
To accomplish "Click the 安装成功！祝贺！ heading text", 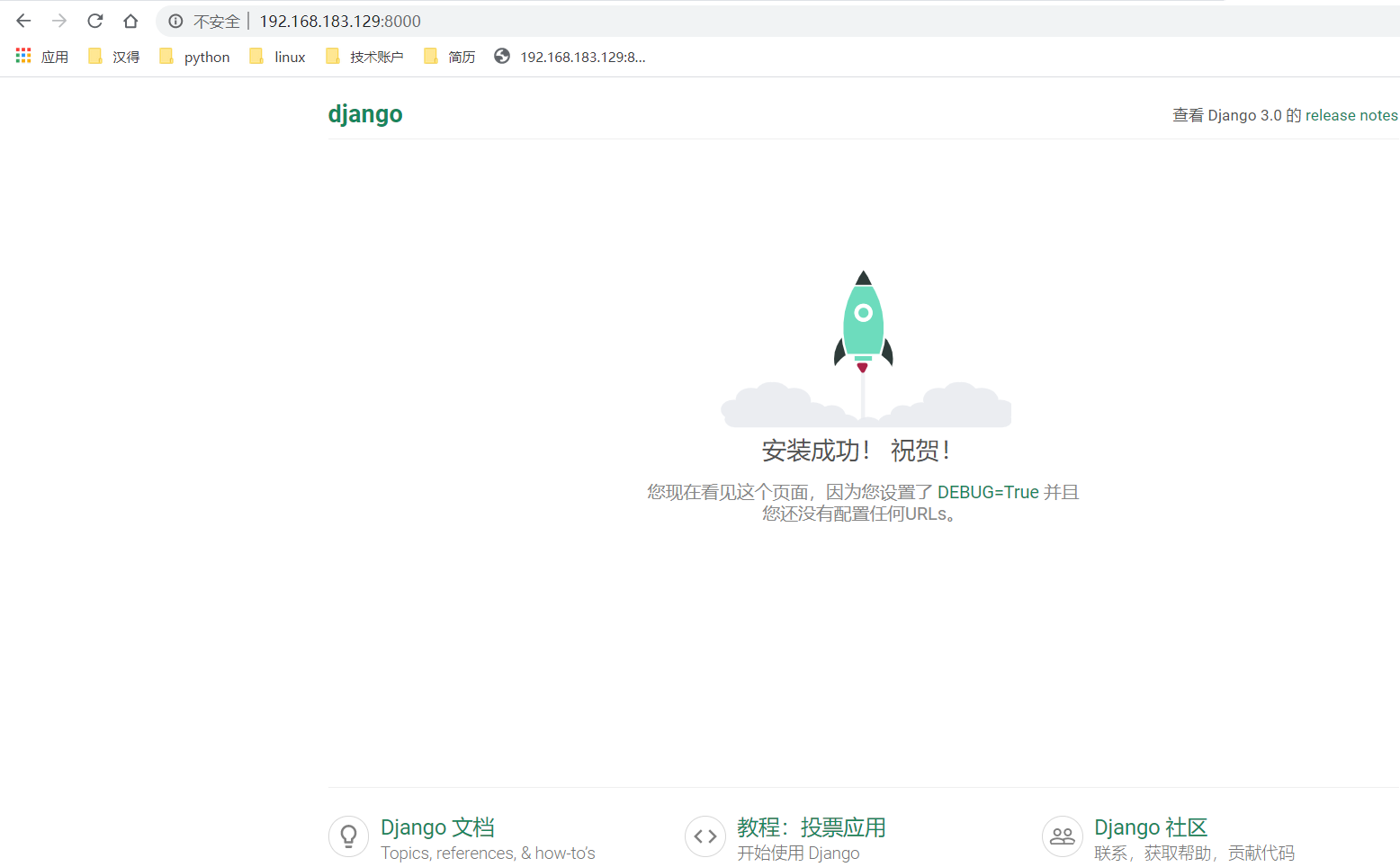I will [x=857, y=451].
